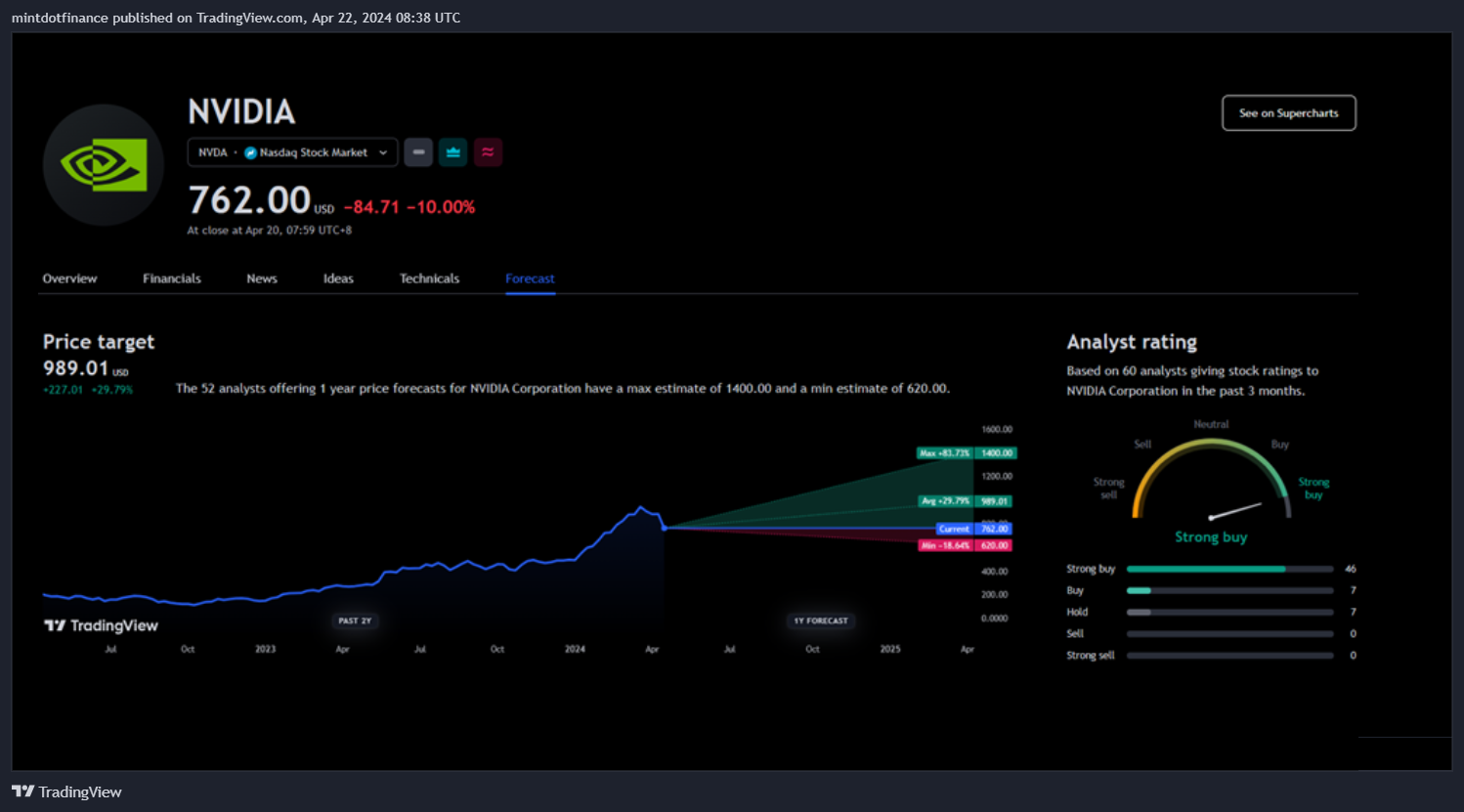This screenshot has height=812, width=1464.
Task: Select the Forecast tab
Action: point(530,278)
